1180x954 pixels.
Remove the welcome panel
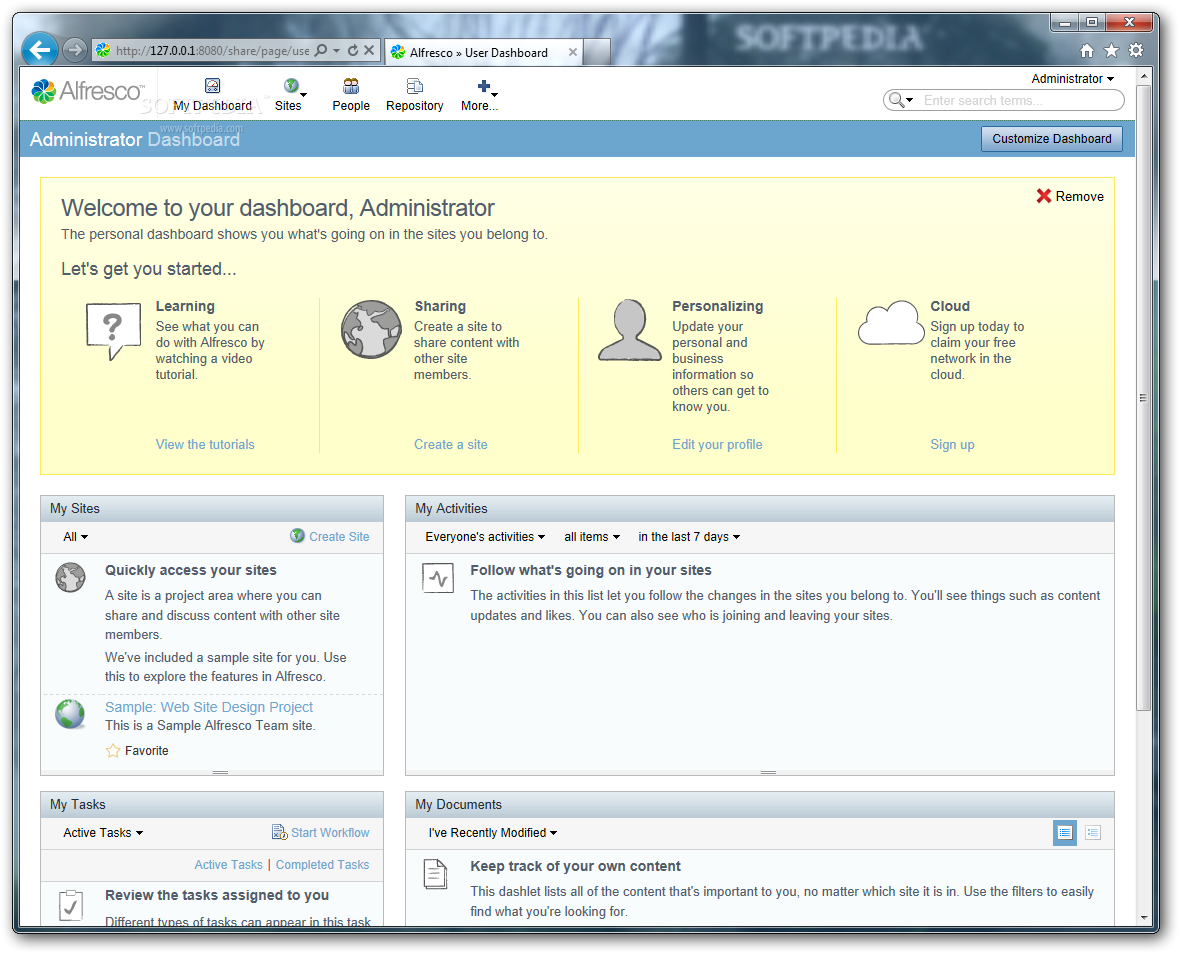1070,196
